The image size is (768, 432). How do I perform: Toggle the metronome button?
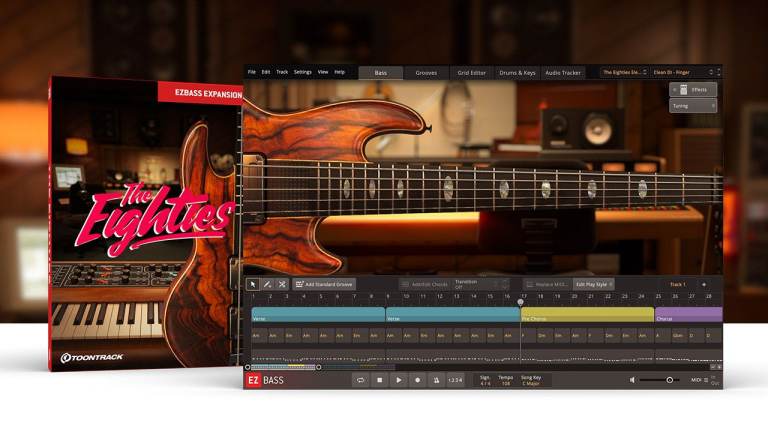435,380
